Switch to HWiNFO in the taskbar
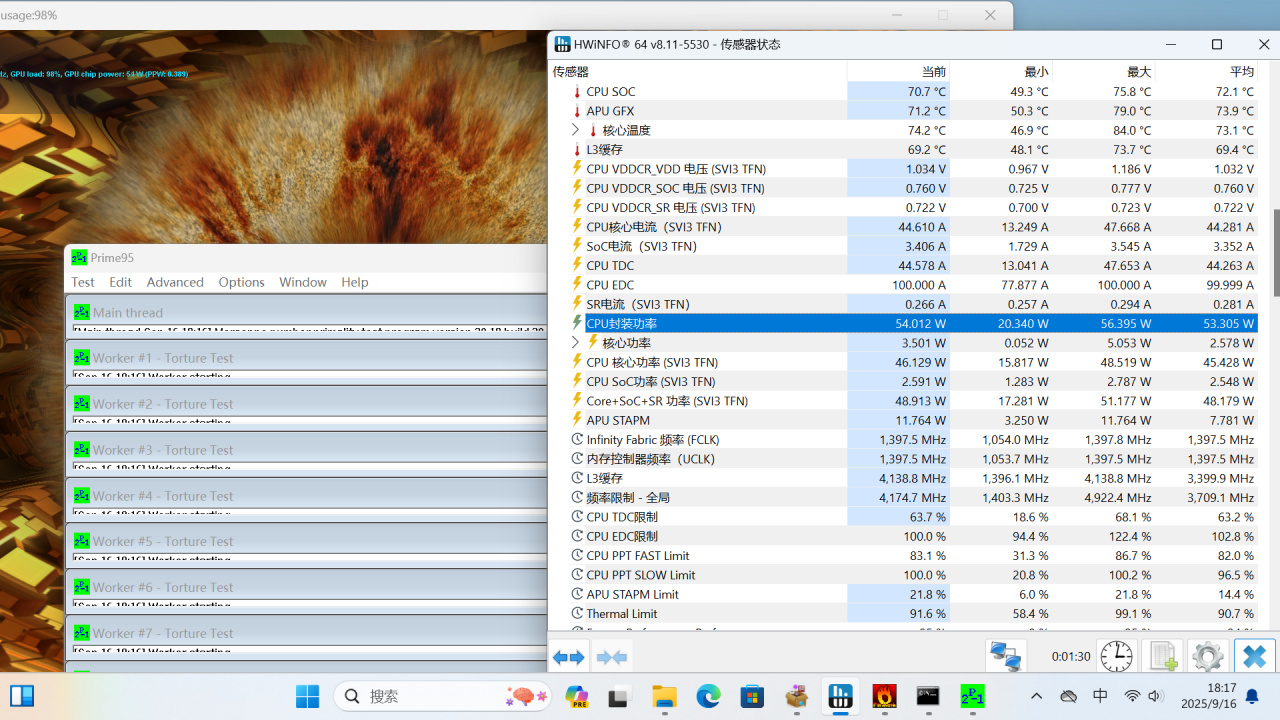 pyautogui.click(x=840, y=696)
